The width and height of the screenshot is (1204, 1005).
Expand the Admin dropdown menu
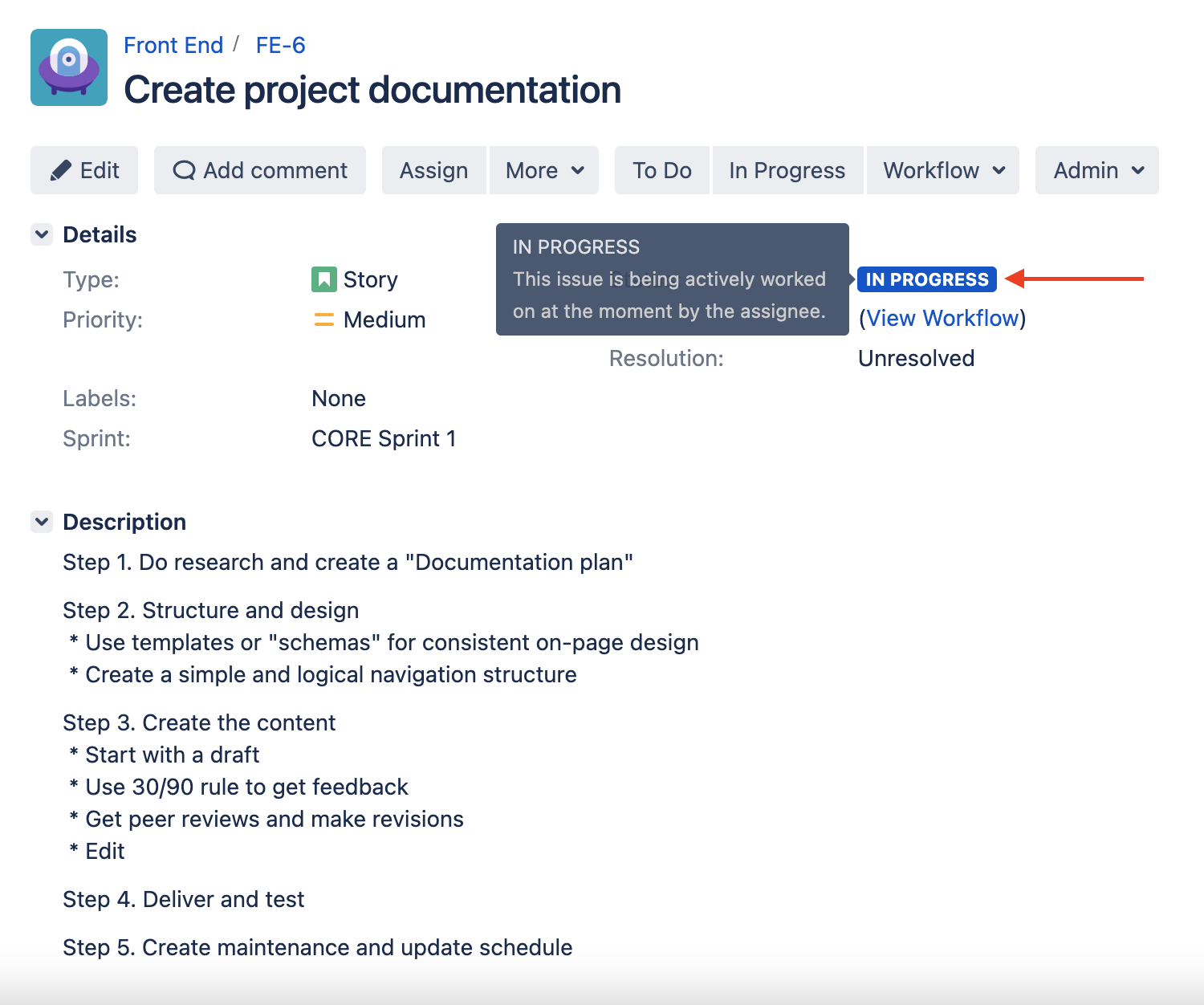click(1097, 170)
